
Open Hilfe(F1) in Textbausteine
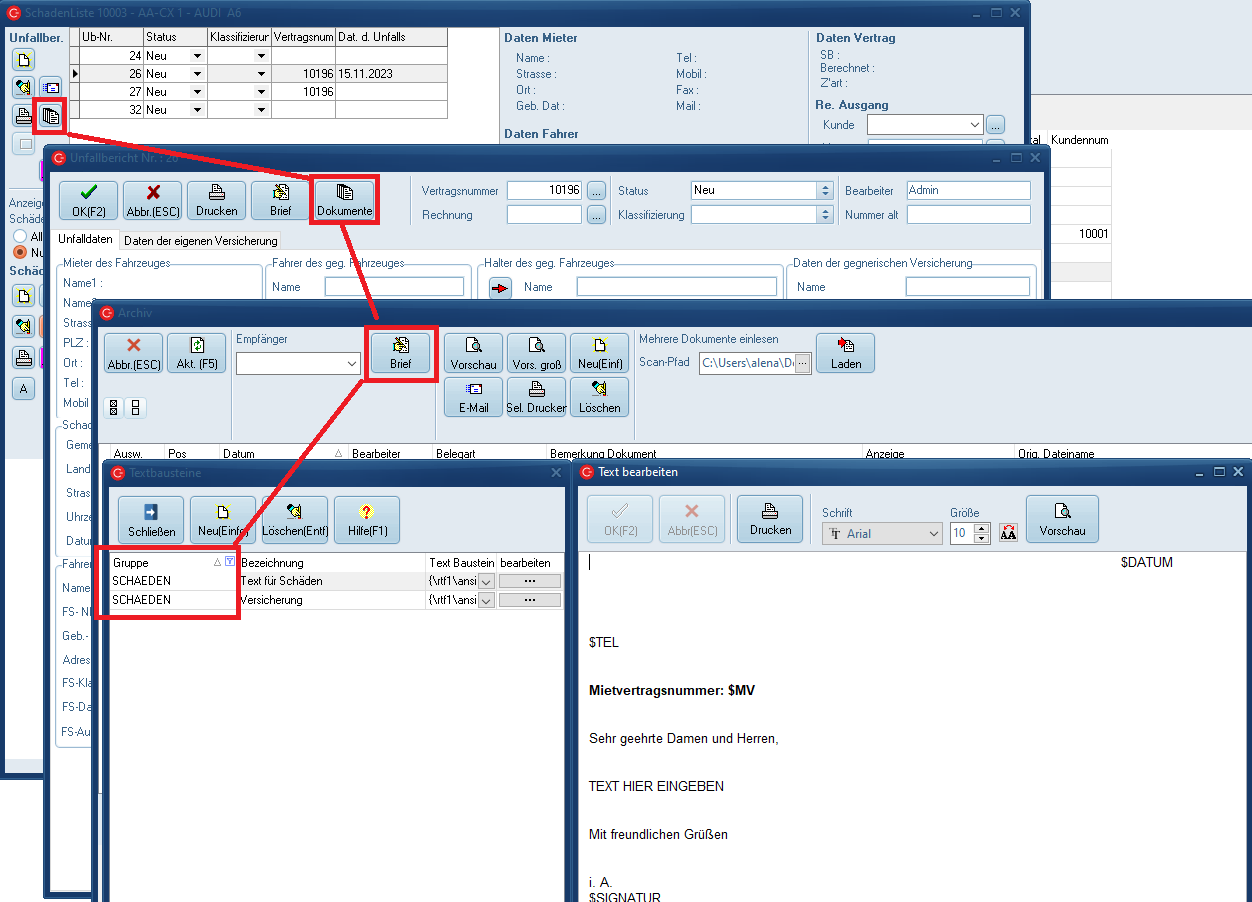tap(366, 520)
